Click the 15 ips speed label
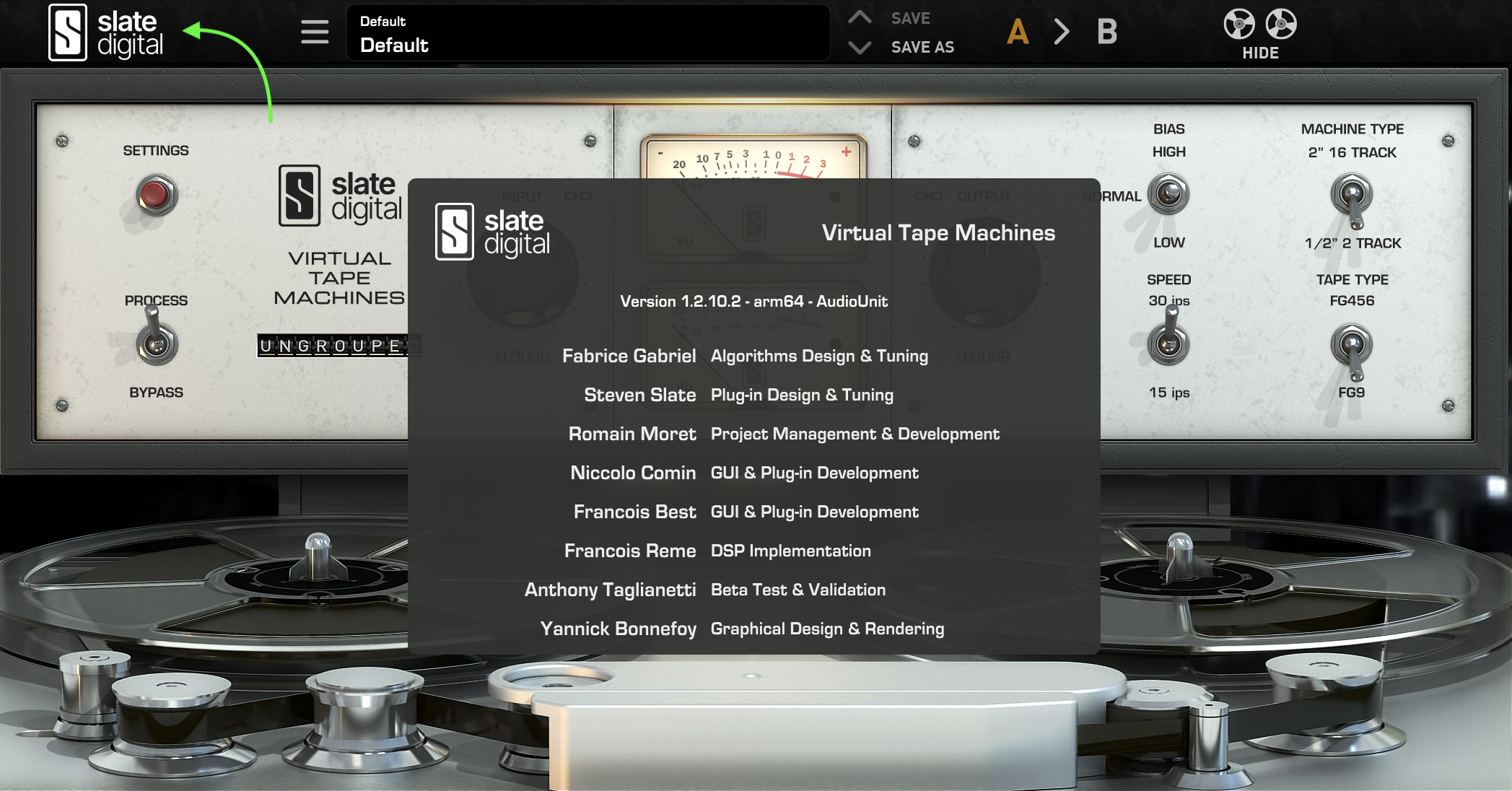Viewport: 1512px width, 791px height. pos(1169,393)
